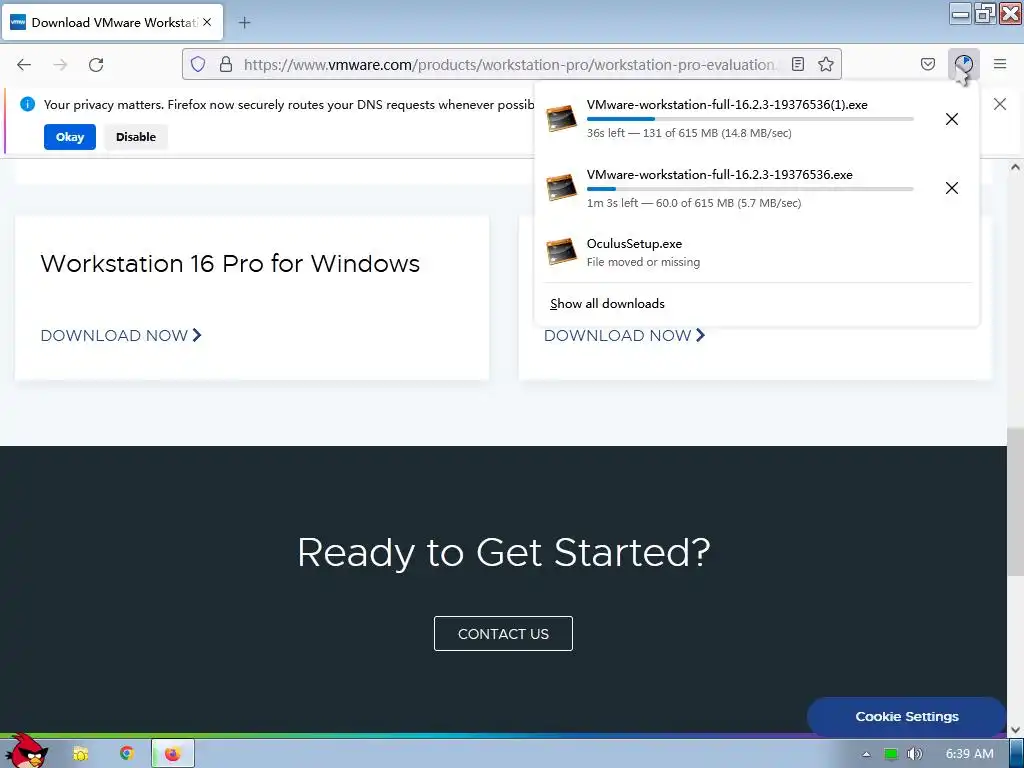Open Cookie Settings

[x=906, y=716]
